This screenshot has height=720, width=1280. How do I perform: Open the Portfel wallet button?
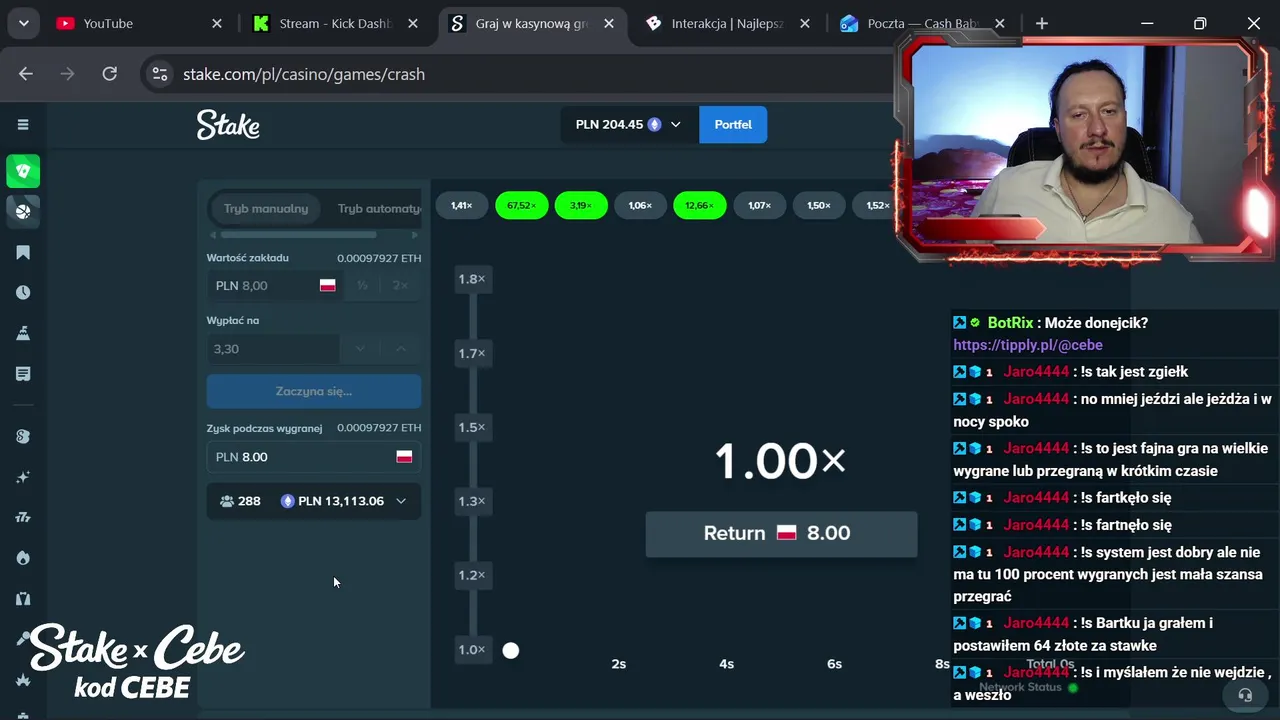pos(733,124)
